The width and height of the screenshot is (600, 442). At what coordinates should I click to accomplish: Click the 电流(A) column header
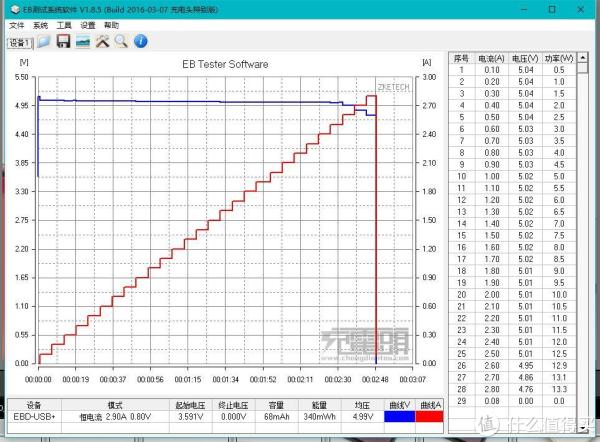491,58
